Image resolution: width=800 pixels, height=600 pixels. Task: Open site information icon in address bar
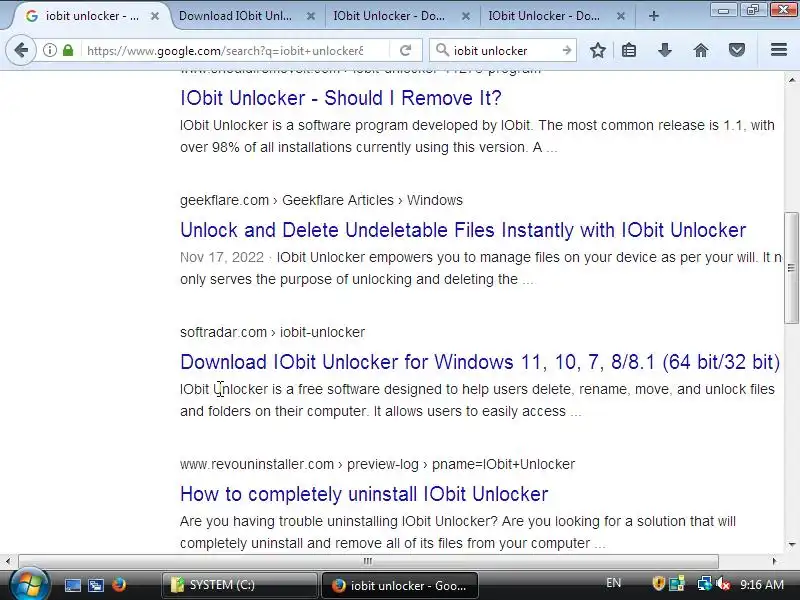tap(49, 51)
